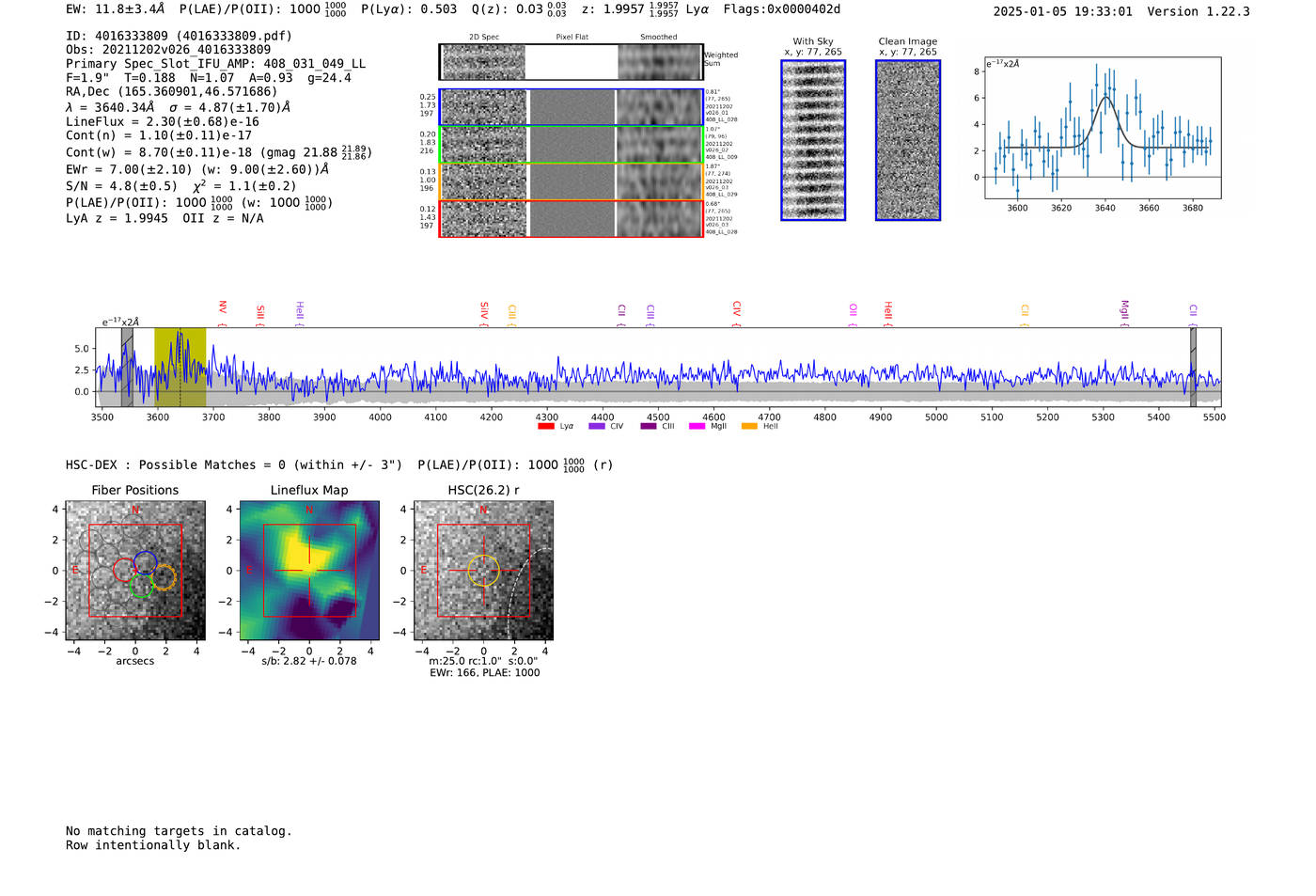Click the 'Row intentionally blank.' text
This screenshot has width=1316, height=896.
pos(153,845)
